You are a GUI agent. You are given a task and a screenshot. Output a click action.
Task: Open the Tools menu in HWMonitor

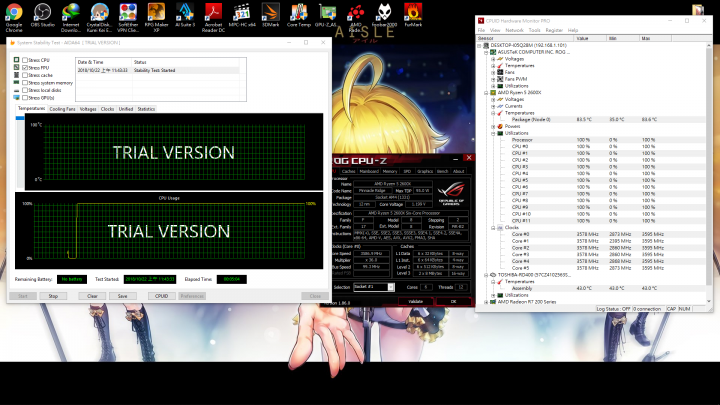pos(534,30)
